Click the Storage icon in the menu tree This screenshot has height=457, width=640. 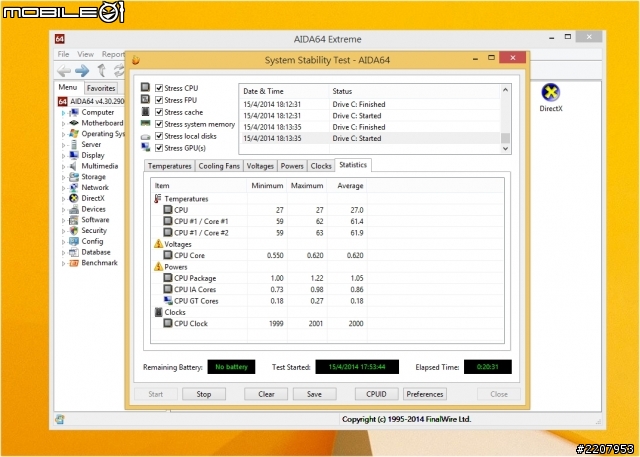74,177
